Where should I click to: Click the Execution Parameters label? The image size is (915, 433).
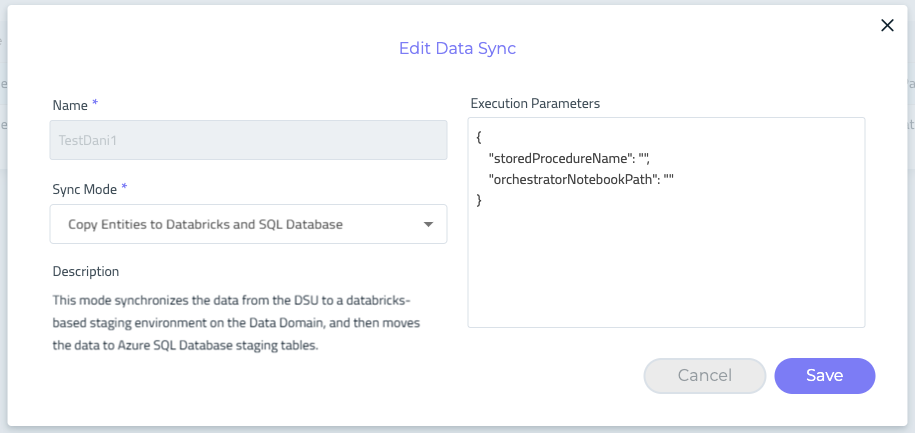(x=534, y=104)
